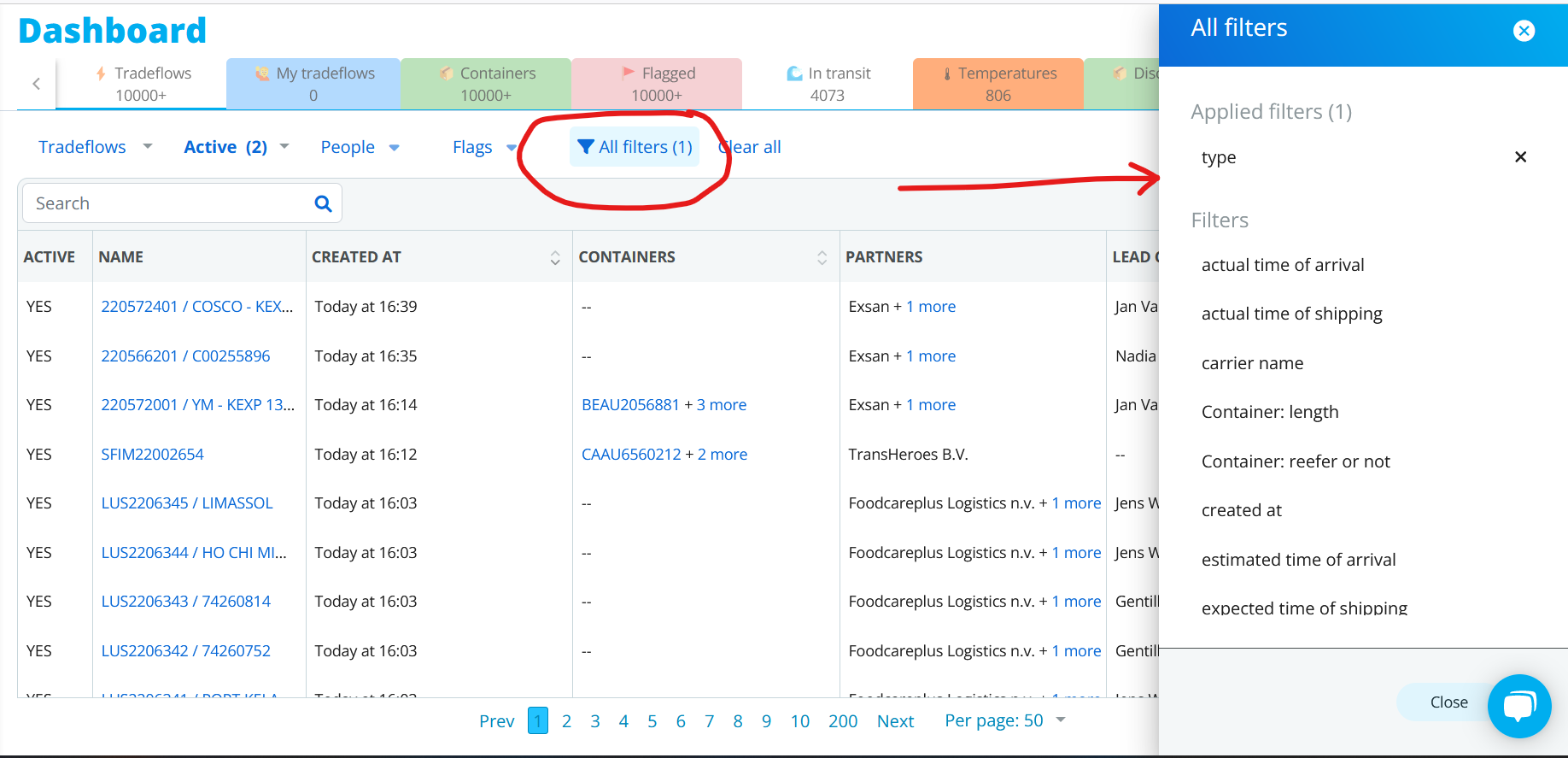Select the Flagged tab
This screenshot has height=758, width=1568.
(x=657, y=84)
